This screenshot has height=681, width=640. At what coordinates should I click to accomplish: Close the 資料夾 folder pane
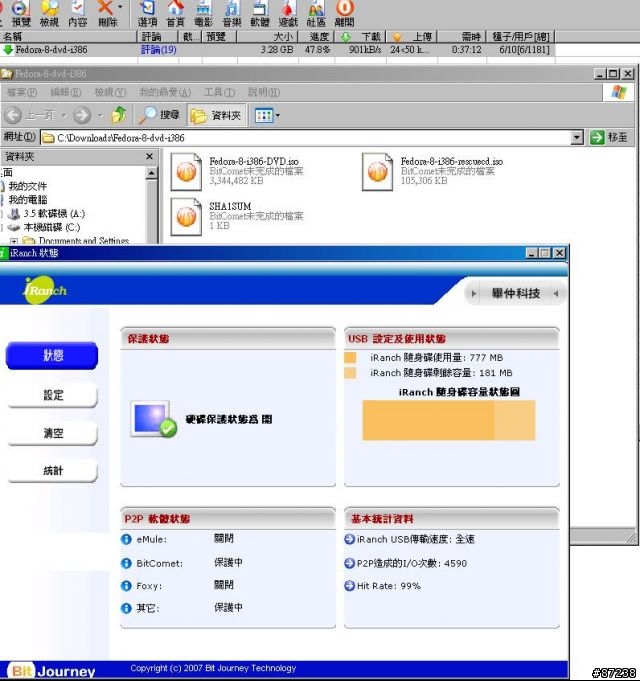[149, 156]
